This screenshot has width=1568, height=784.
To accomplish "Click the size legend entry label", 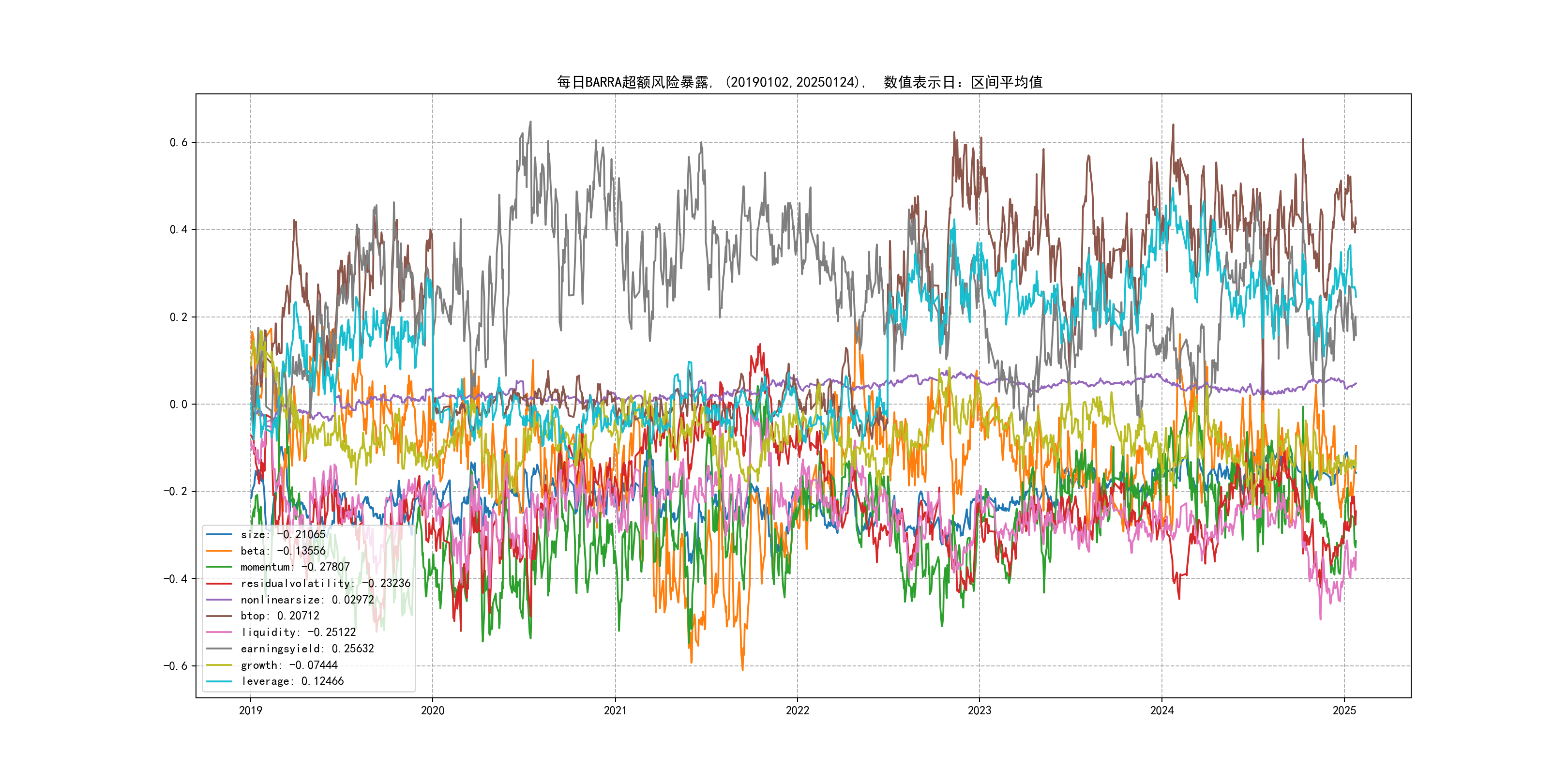I will pos(283,534).
